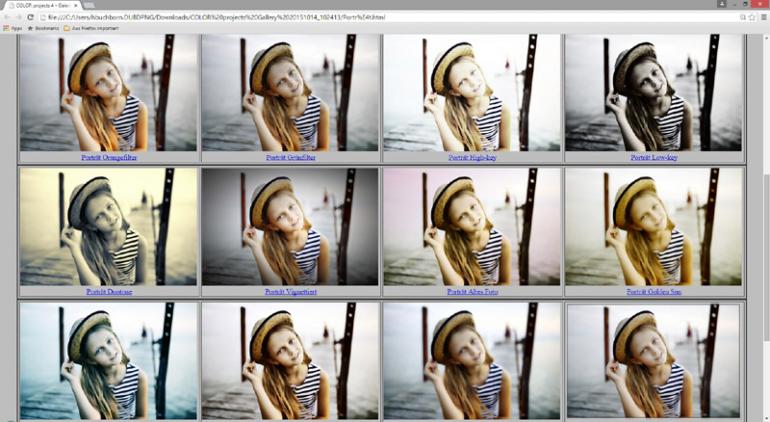Open the Portrait Low-key link
The width and height of the screenshot is (770, 422).
click(x=654, y=158)
